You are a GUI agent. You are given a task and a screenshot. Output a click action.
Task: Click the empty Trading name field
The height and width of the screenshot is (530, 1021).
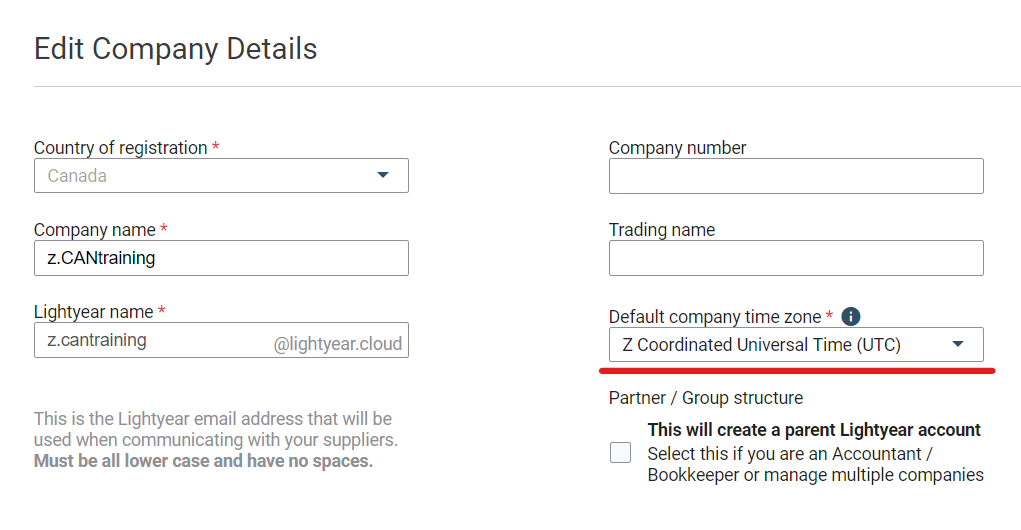coord(796,258)
